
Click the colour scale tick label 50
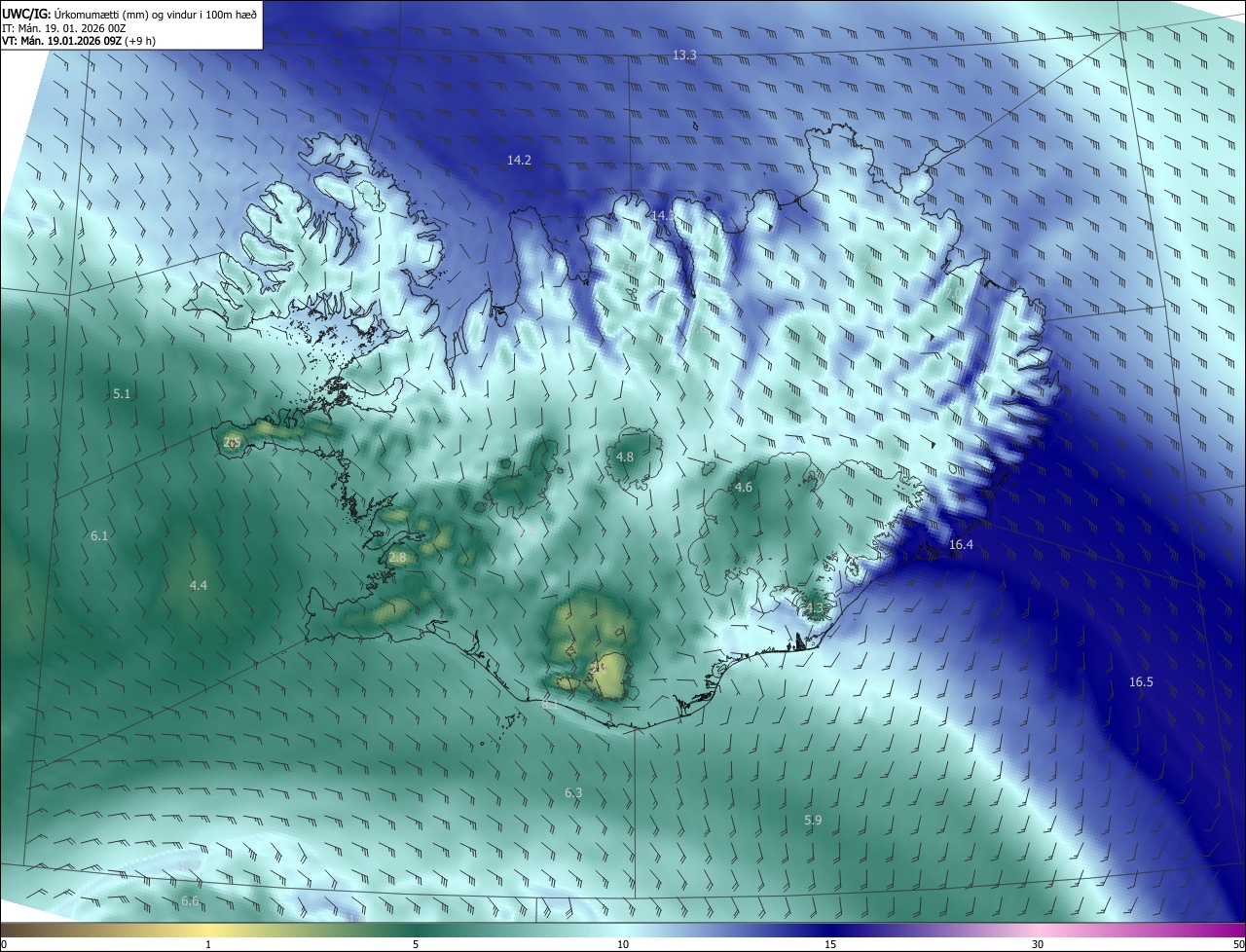pyautogui.click(x=1238, y=944)
